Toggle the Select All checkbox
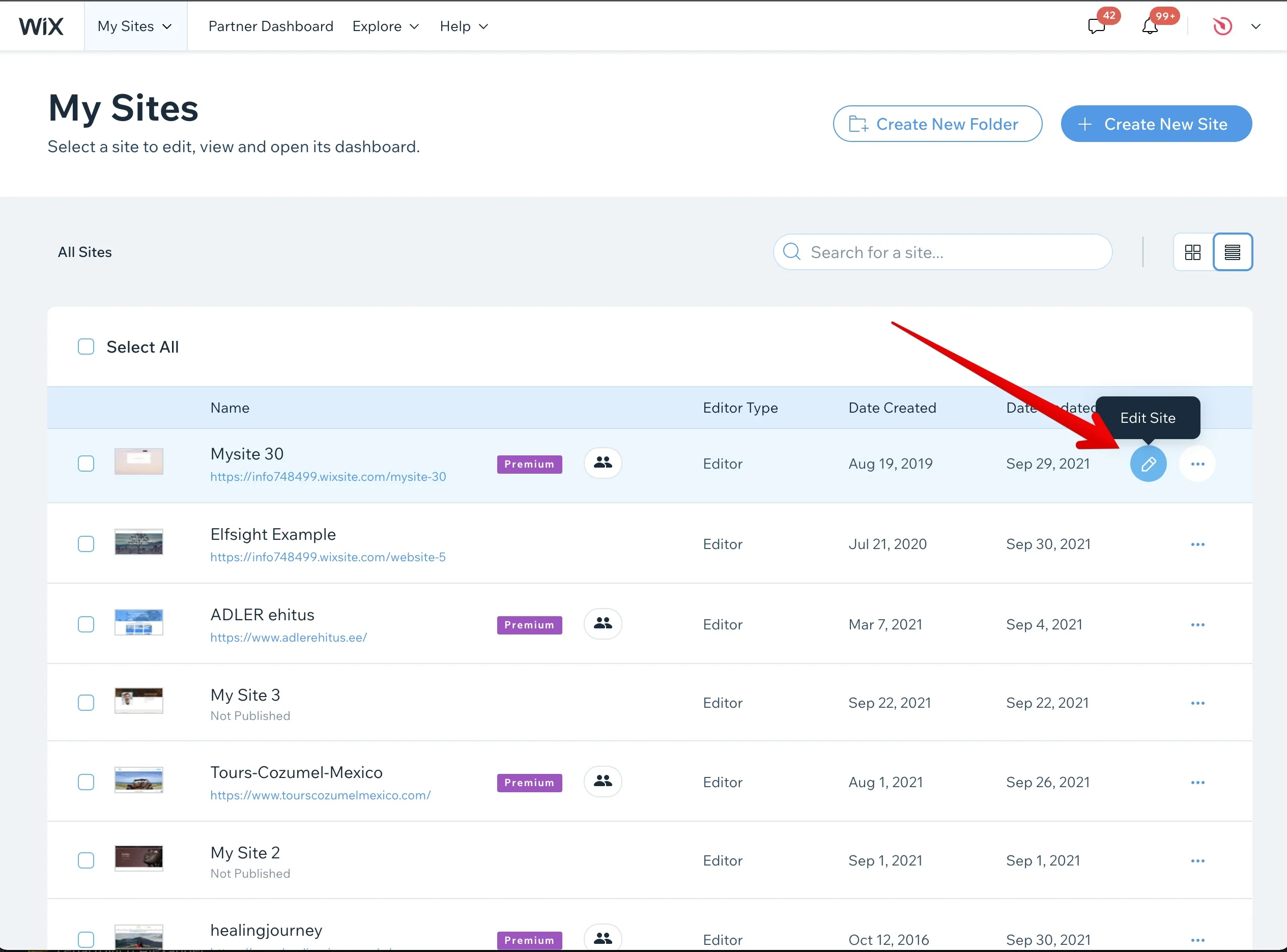Image resolution: width=1287 pixels, height=952 pixels. pyautogui.click(x=86, y=346)
